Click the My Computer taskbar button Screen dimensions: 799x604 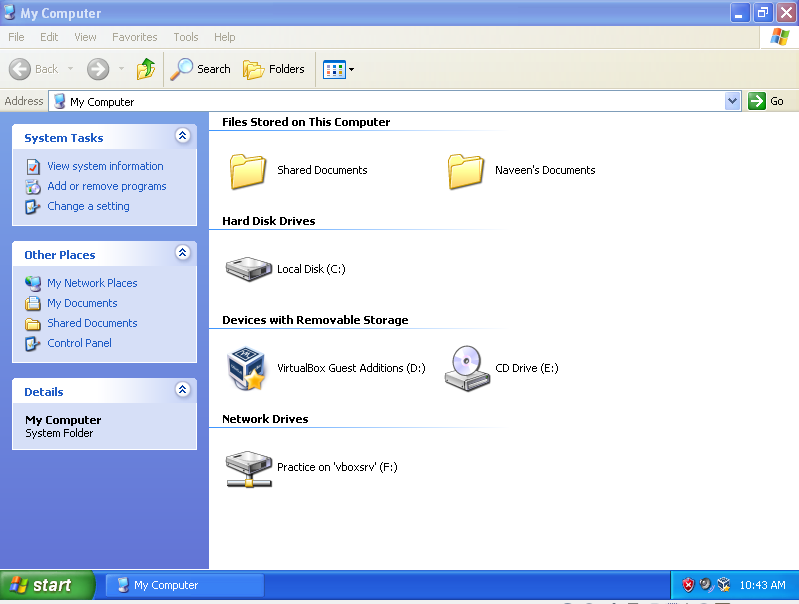[x=185, y=585]
